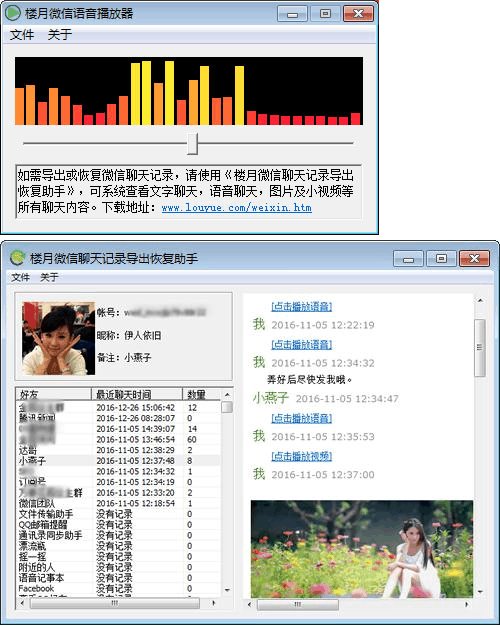Click the 2016-11-05 13:46:54 time cell
Screen dimensions: 500x630
click(135, 439)
